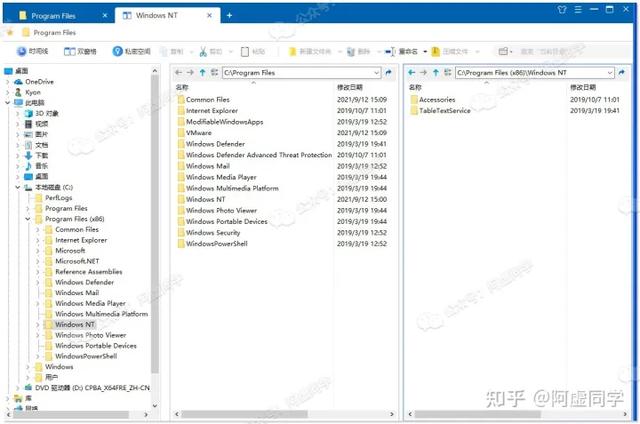
Task: Open the Timeline (时间线) toolbar icon
Action: [x=21, y=51]
